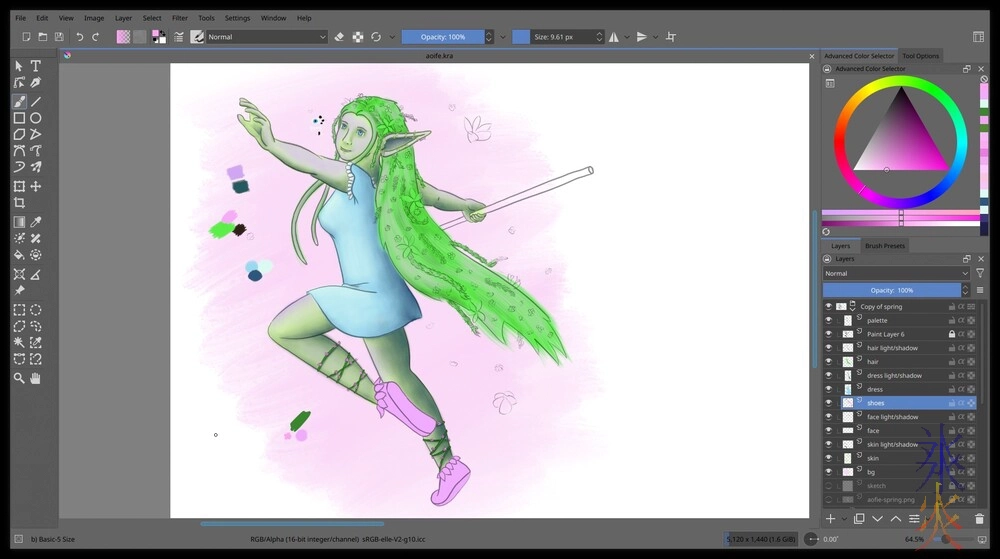Open the layer blend mode Normal dropdown
Image resolution: width=1000 pixels, height=559 pixels.
(896, 273)
